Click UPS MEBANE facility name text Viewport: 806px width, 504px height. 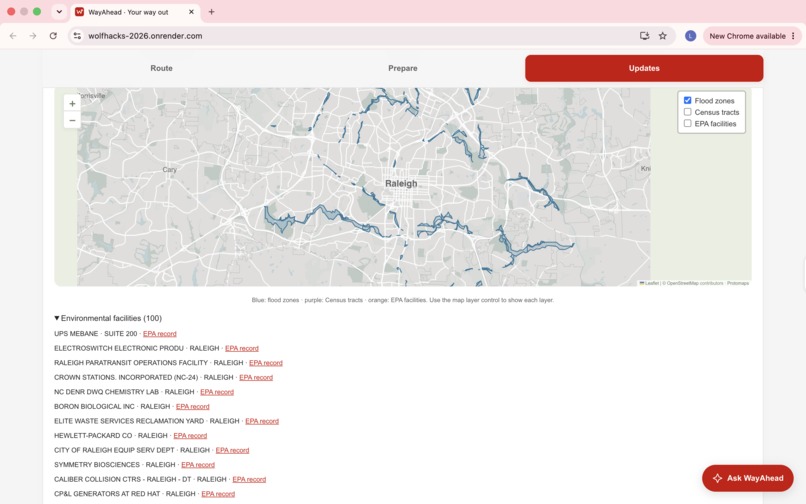coord(76,334)
